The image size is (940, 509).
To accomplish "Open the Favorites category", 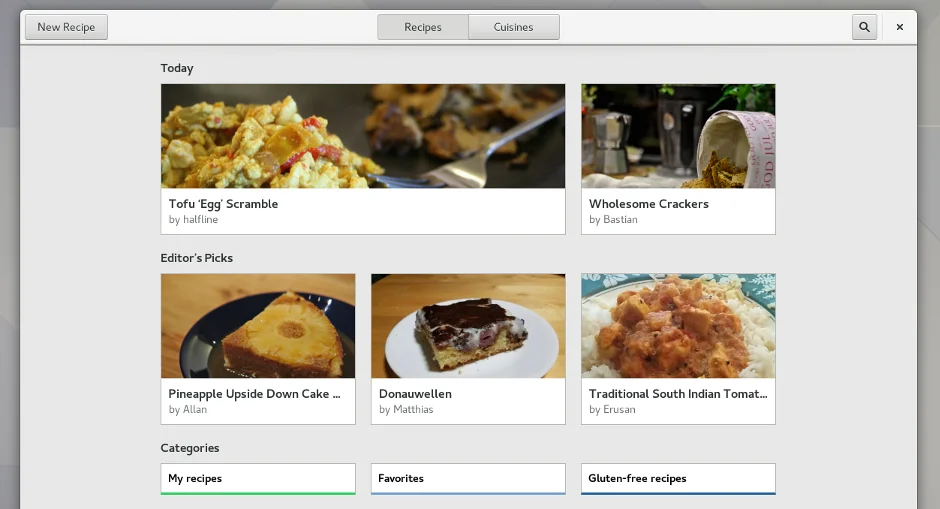I will (468, 478).
